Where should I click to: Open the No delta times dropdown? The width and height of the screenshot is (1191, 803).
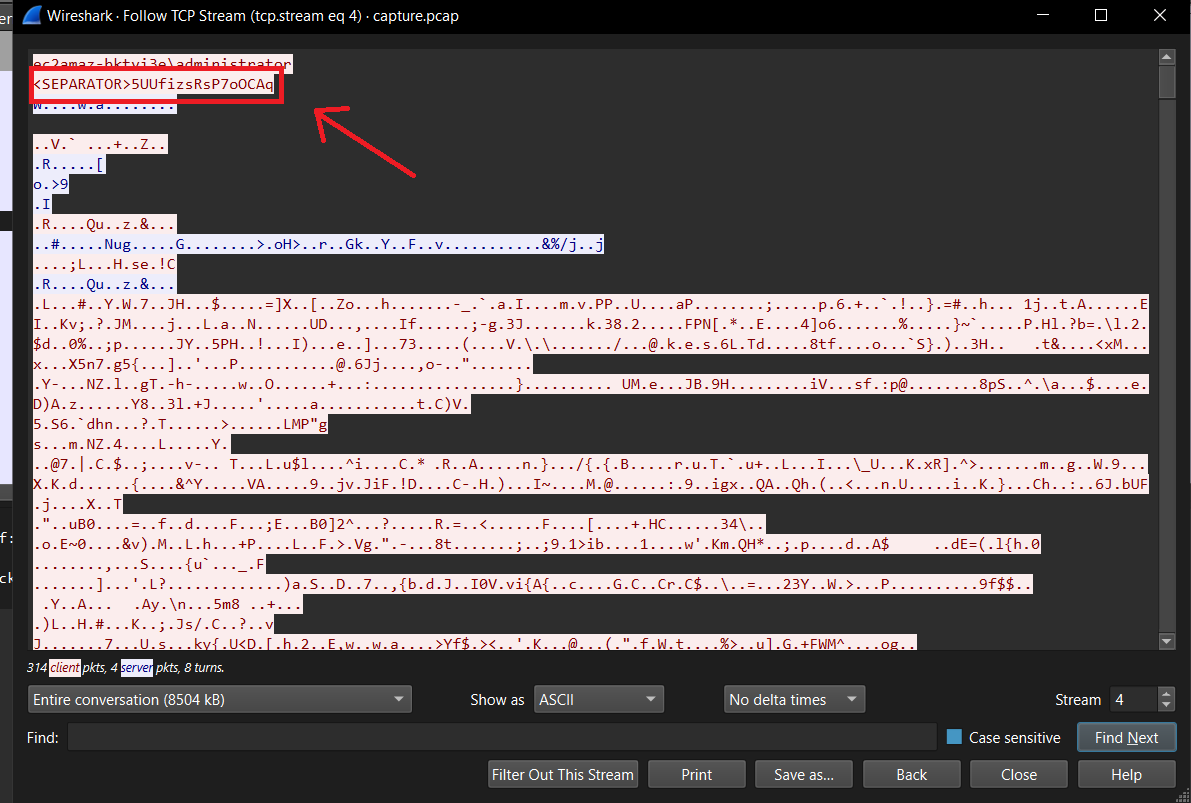point(793,699)
